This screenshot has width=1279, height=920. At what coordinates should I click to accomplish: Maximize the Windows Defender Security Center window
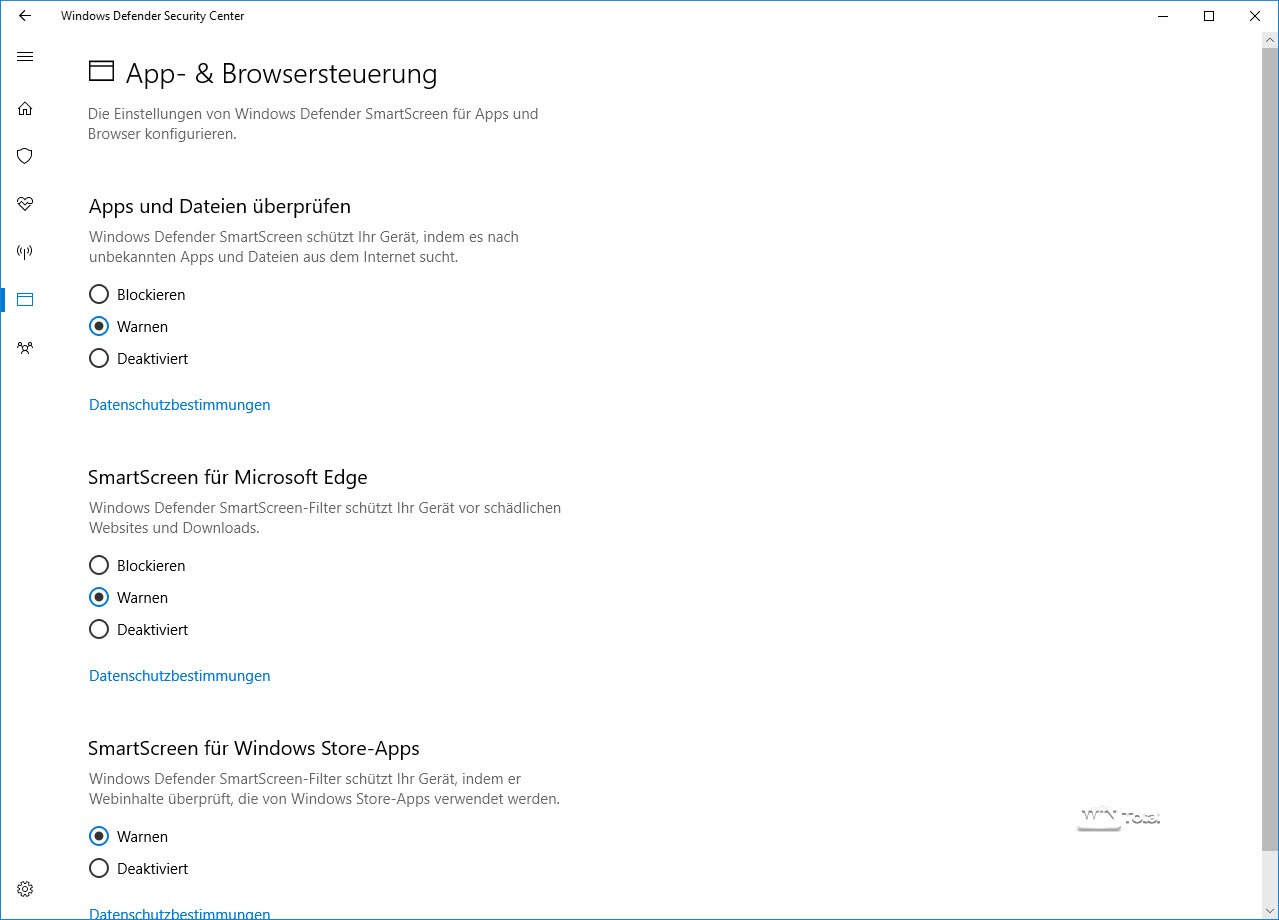point(1209,16)
